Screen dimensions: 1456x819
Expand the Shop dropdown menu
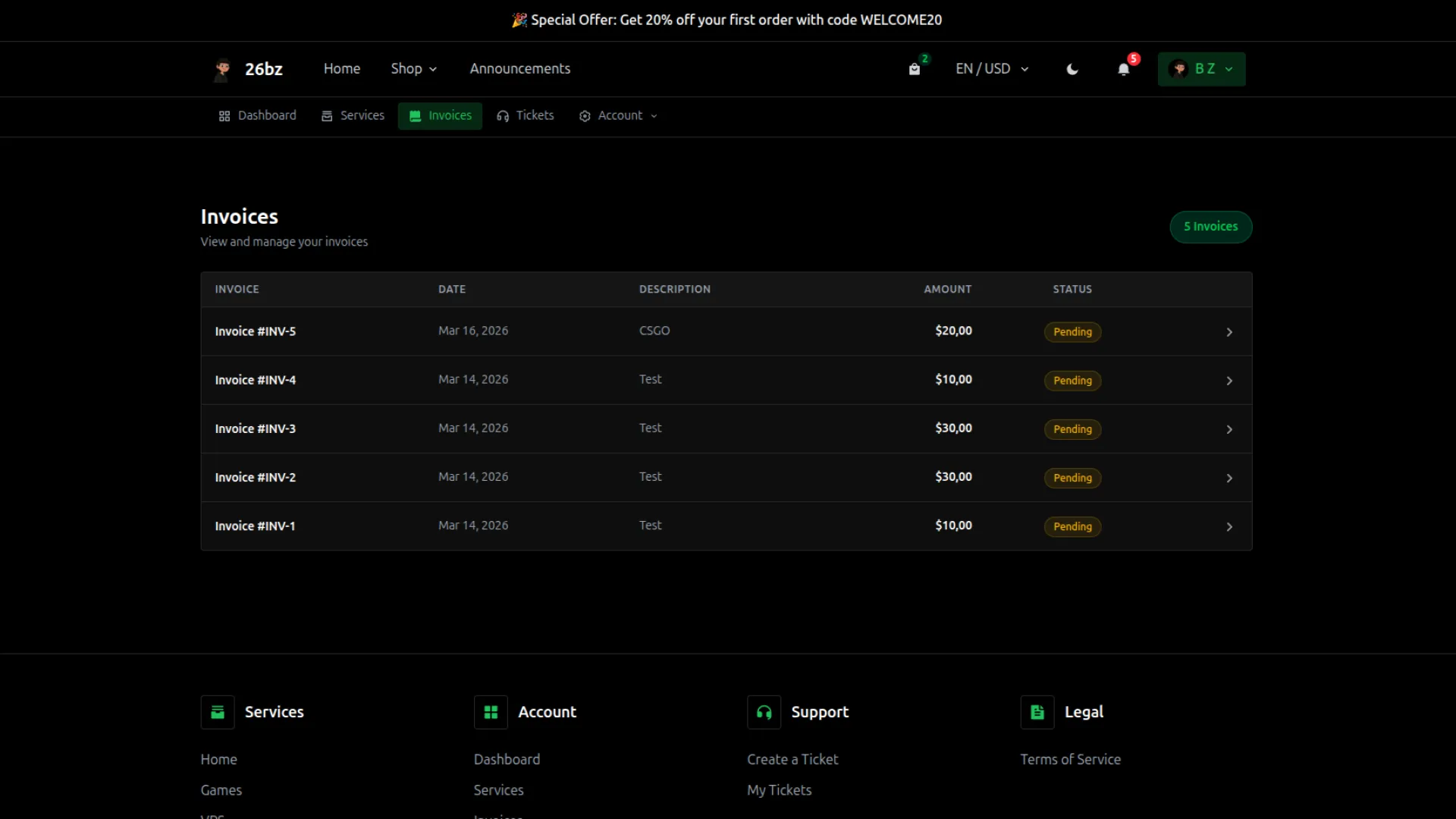[413, 69]
